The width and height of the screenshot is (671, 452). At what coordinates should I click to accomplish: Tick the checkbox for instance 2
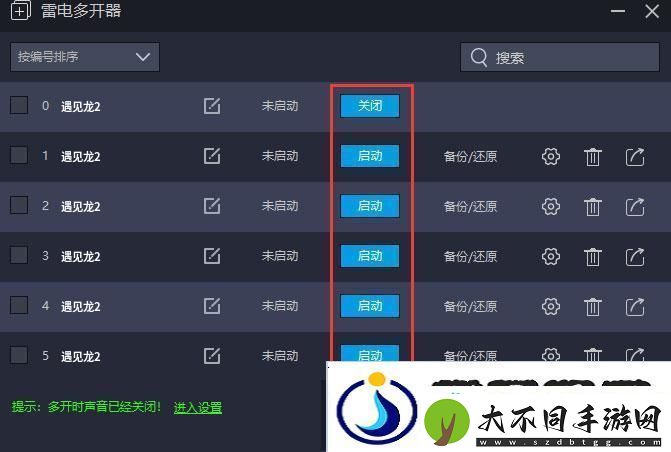[19, 205]
